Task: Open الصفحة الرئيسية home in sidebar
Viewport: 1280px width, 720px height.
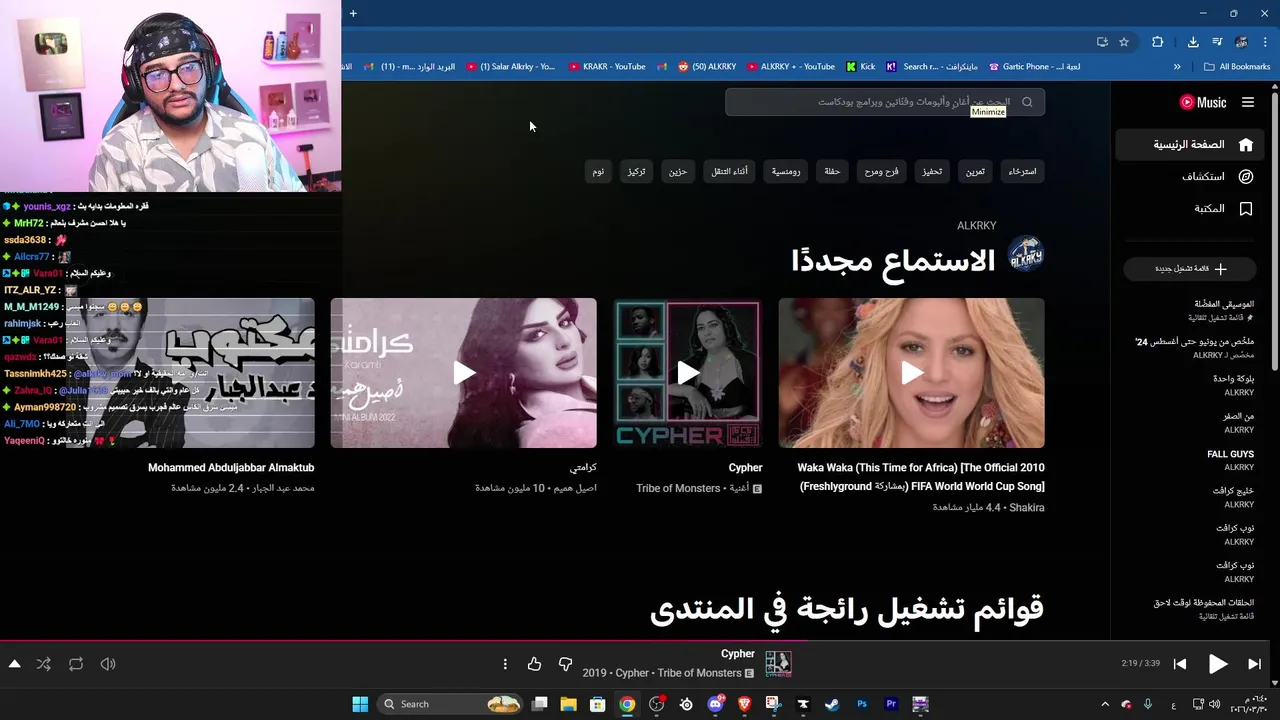Action: [1191, 145]
